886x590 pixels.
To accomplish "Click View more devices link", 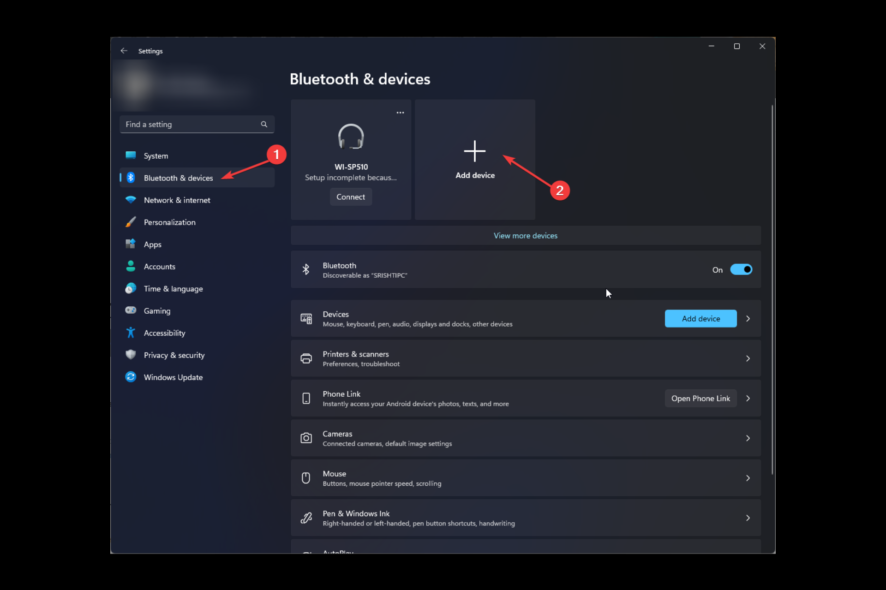I will click(x=525, y=236).
